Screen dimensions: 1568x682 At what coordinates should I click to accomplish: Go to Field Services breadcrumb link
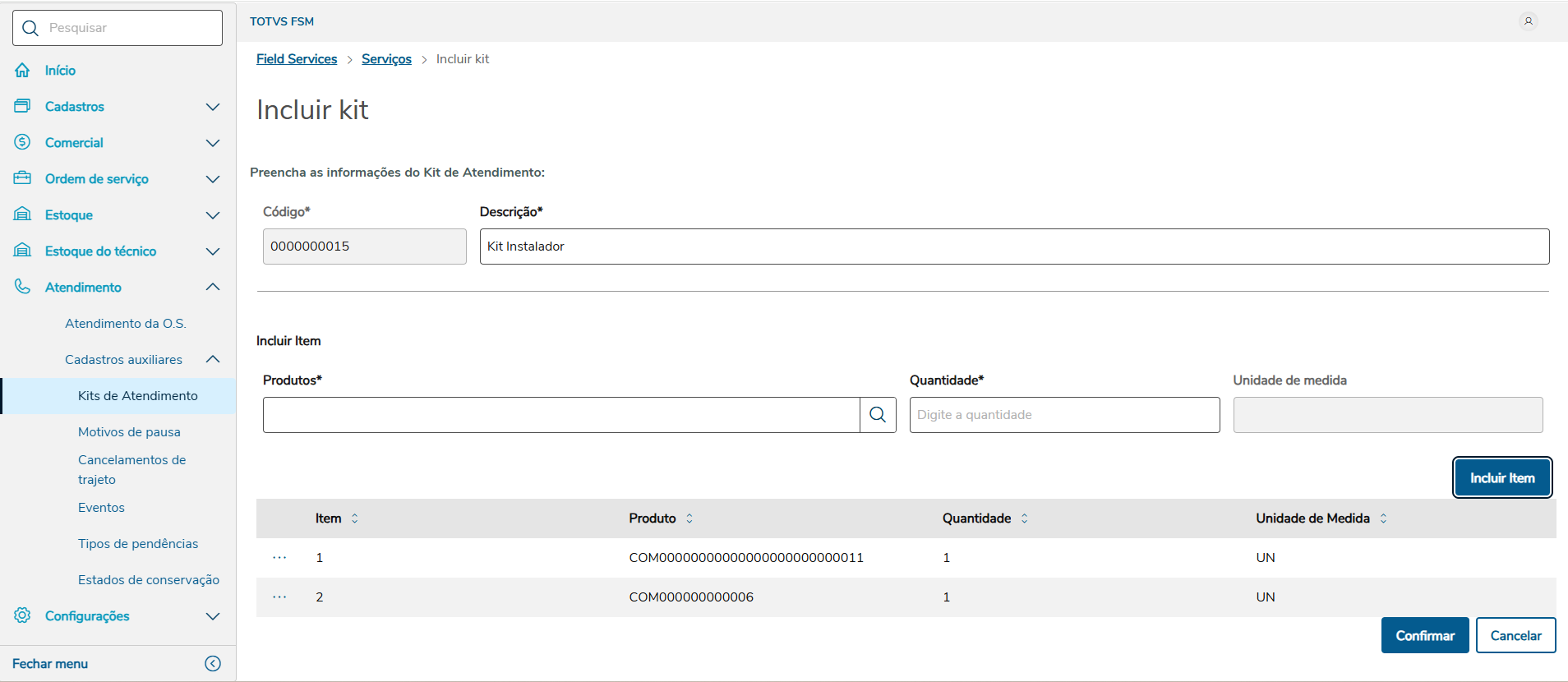click(x=297, y=59)
